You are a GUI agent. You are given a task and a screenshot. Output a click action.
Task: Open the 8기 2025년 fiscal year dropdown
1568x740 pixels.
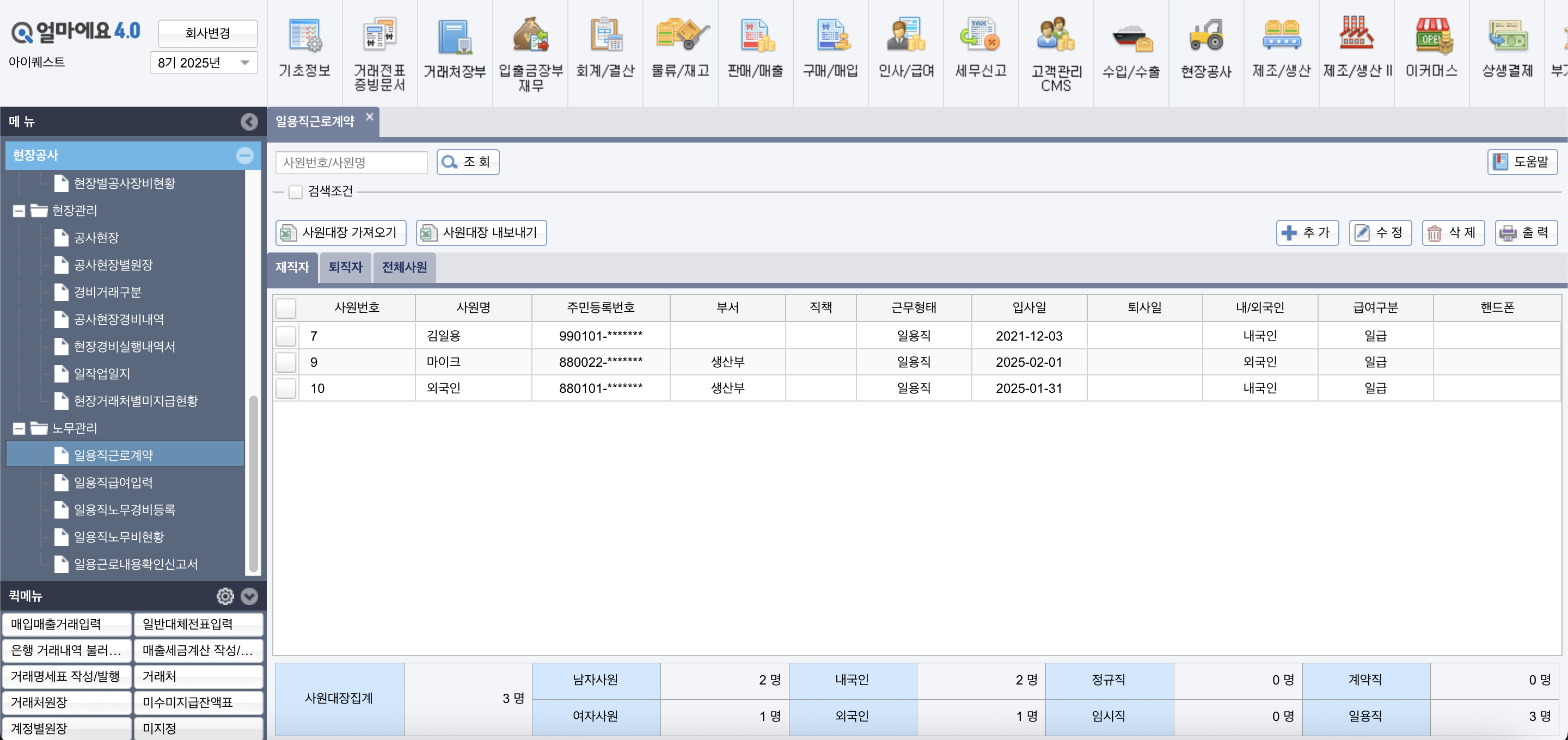point(204,62)
